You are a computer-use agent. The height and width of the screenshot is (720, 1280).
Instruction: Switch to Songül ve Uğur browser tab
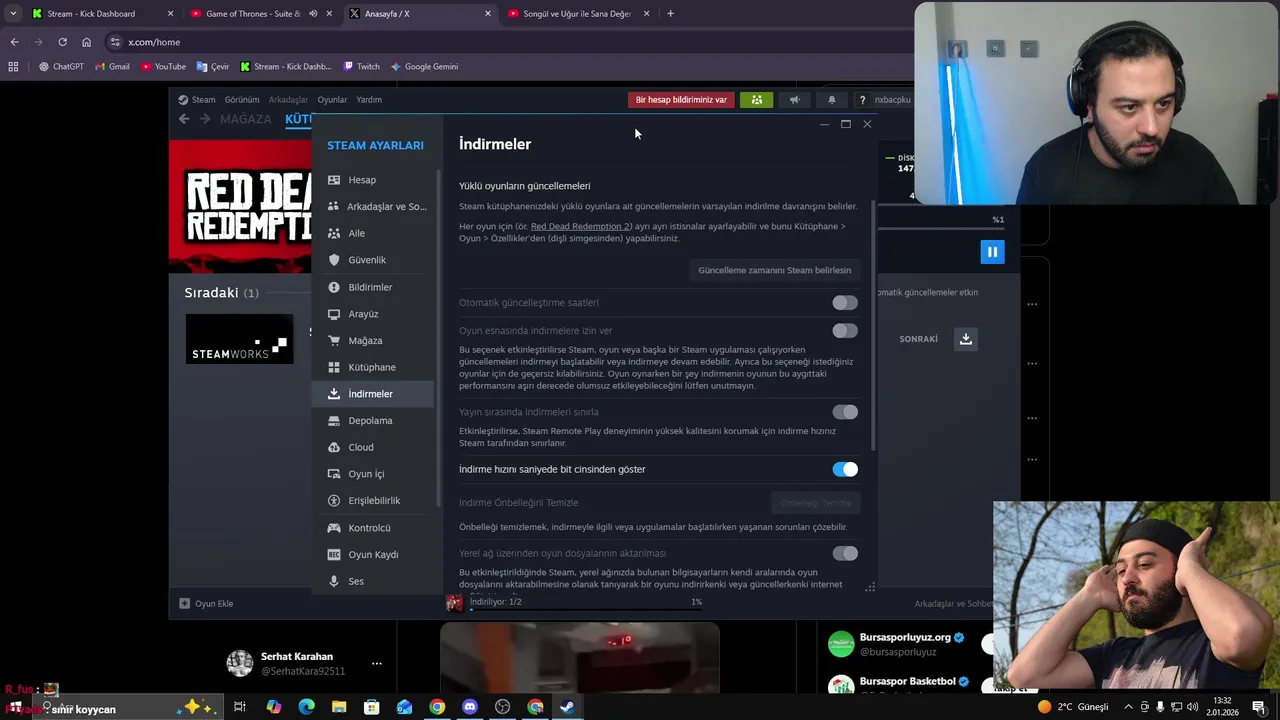pos(577,14)
